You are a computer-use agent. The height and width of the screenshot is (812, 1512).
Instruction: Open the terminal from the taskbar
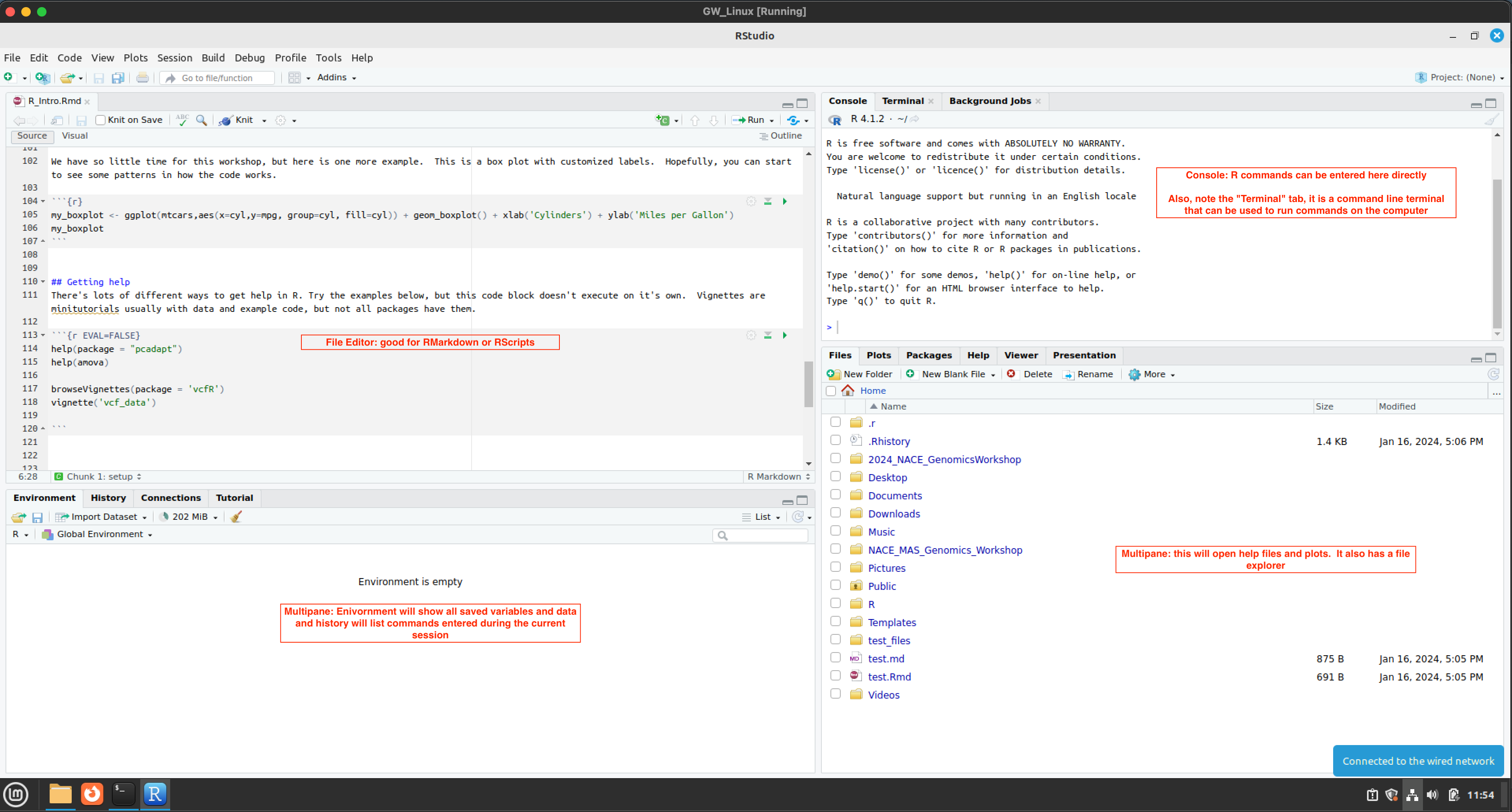pos(123,794)
